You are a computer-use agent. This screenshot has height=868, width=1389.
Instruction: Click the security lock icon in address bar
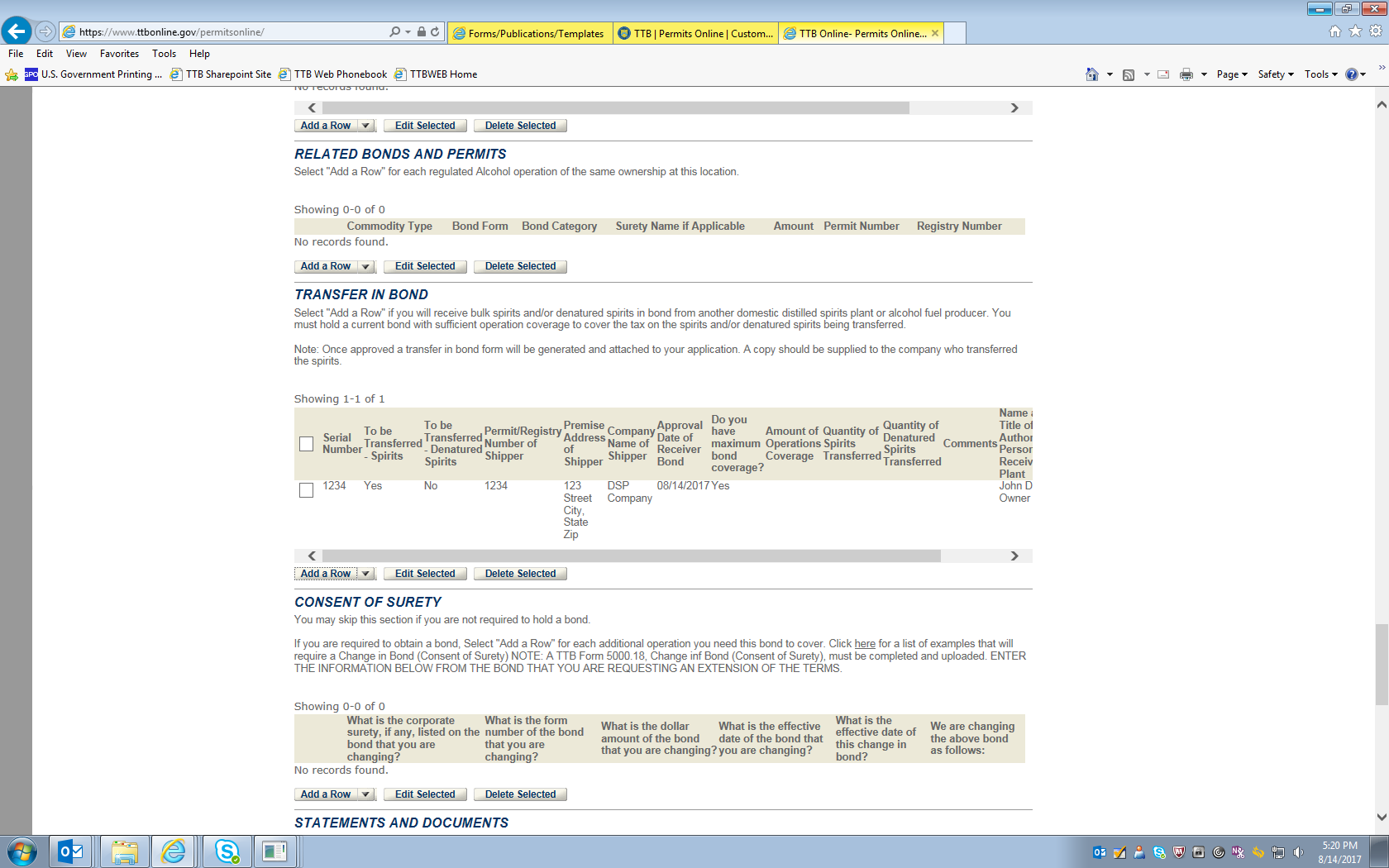[x=422, y=31]
